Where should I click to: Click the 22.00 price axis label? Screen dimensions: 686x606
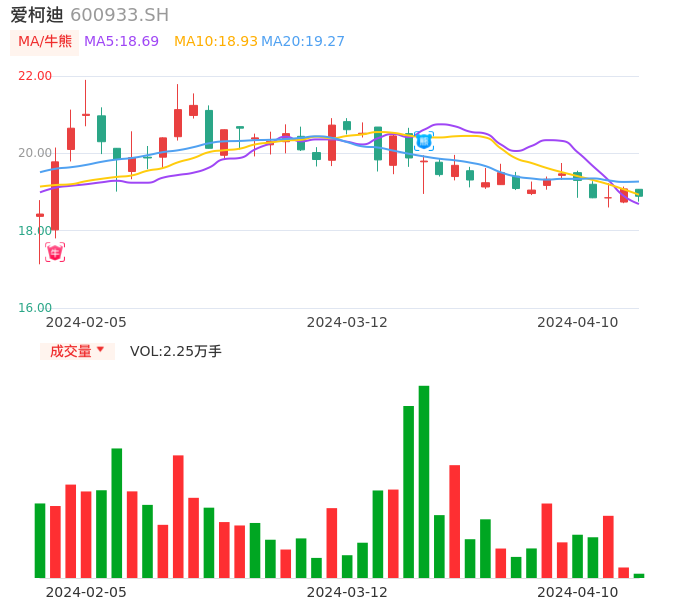click(x=35, y=76)
